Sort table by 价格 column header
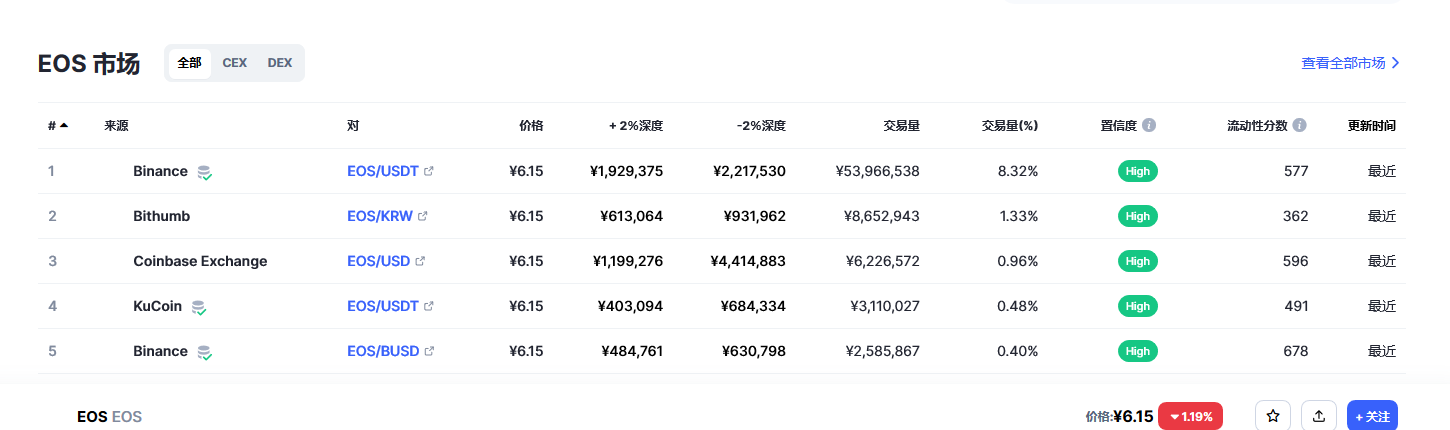Viewport: 1450px width, 430px height. click(531, 126)
